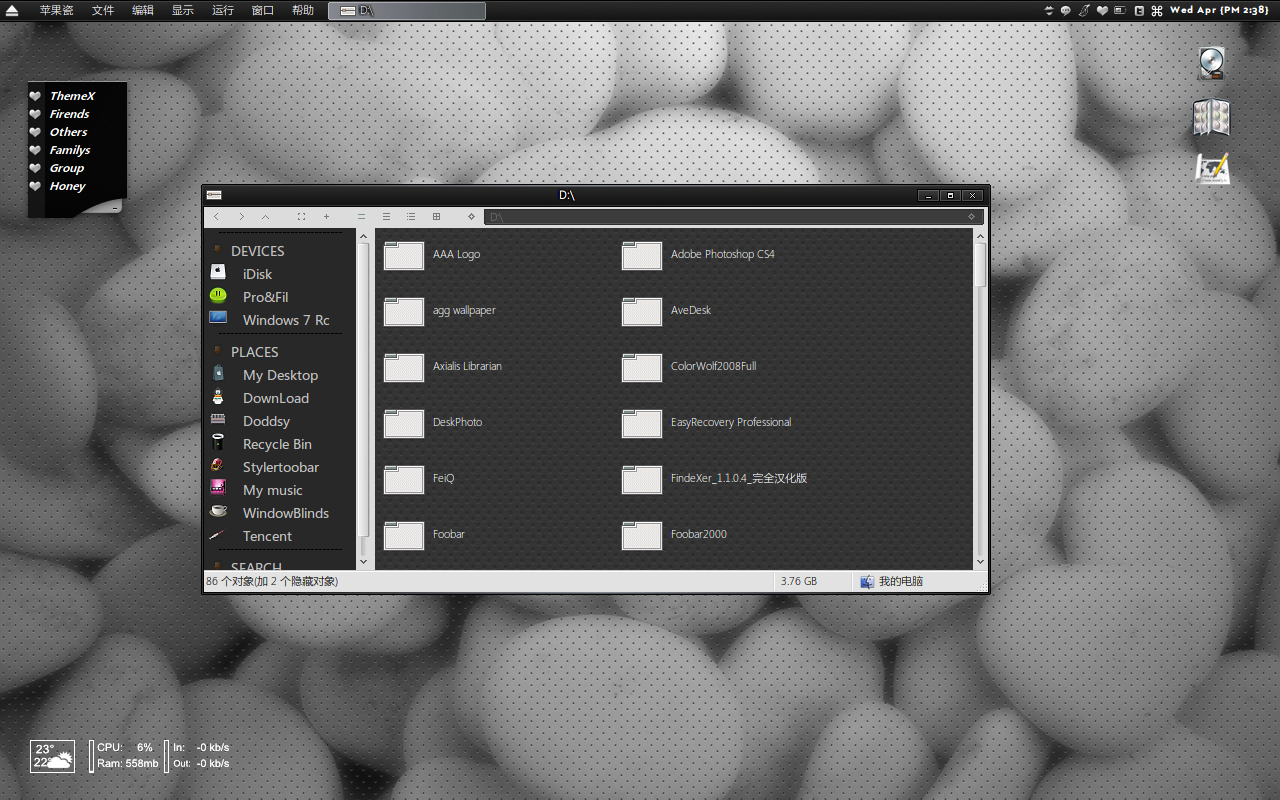1280x800 pixels.
Task: Click the D:\ address bar field
Action: [733, 217]
